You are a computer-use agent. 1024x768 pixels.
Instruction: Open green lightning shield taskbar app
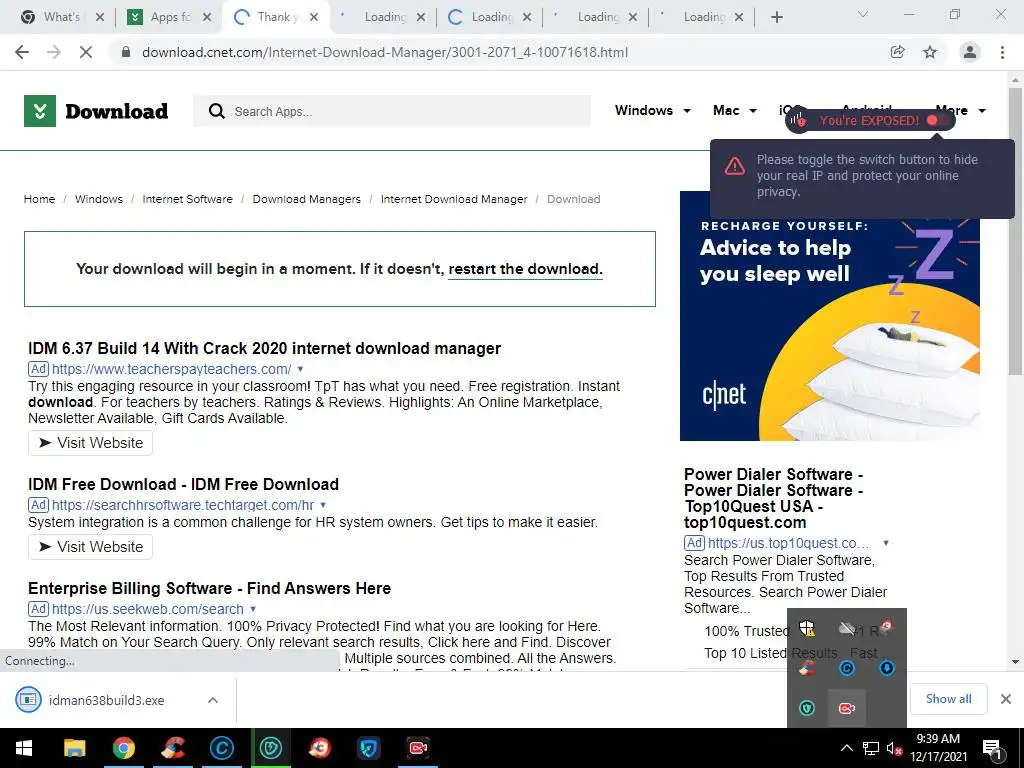pyautogui.click(x=270, y=748)
